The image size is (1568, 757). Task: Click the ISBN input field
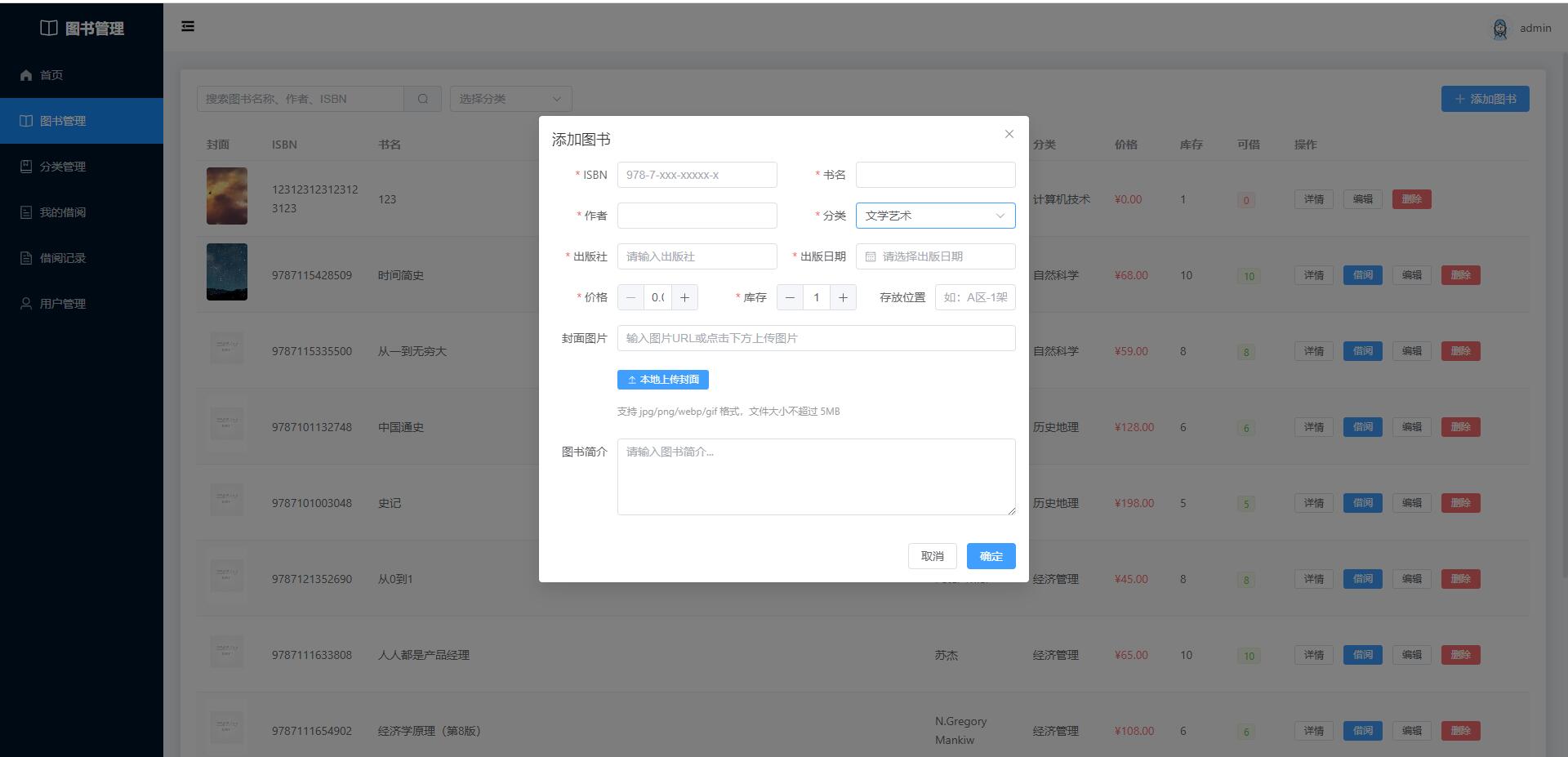point(697,175)
